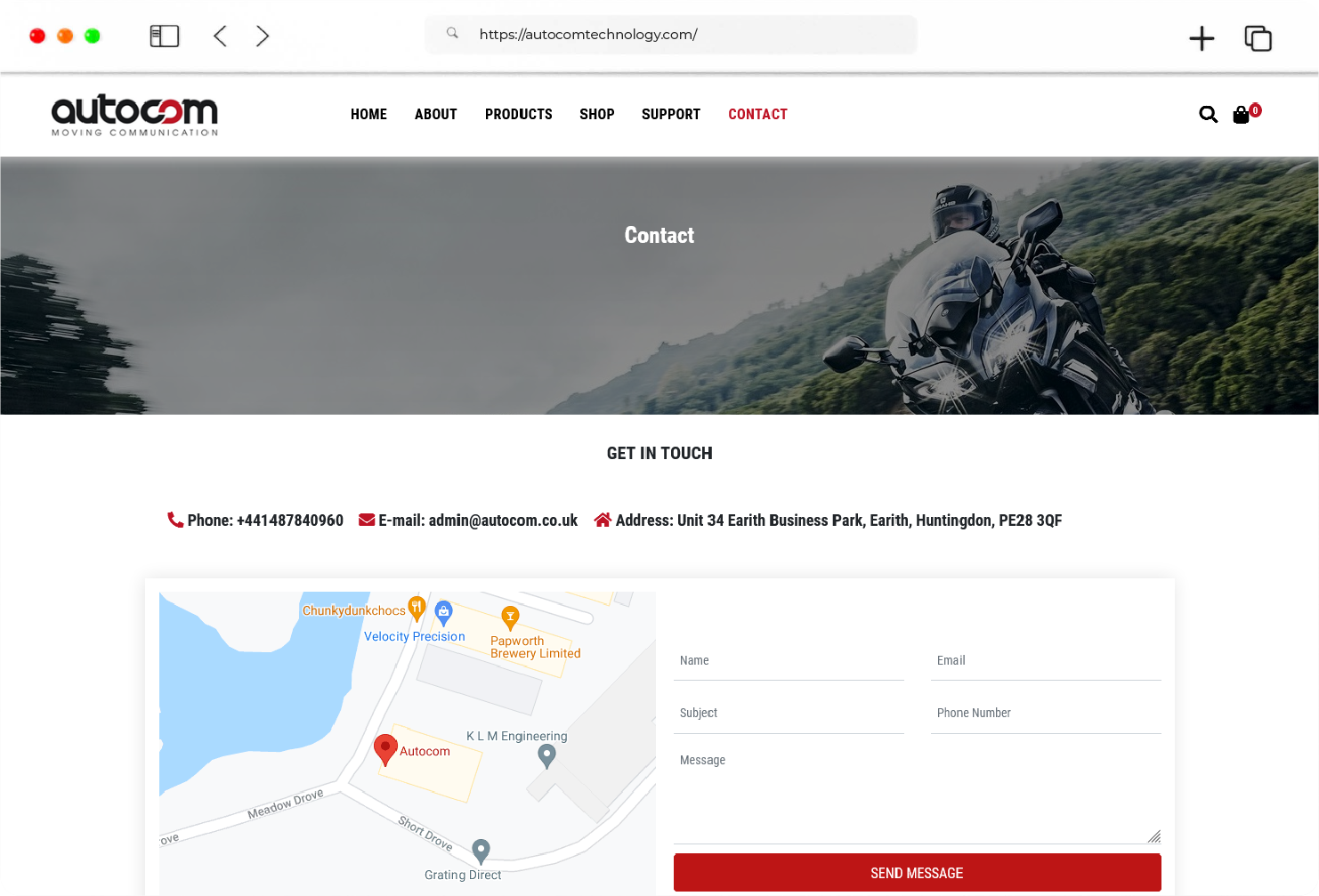
Task: Click the browser address bar URL
Action: (x=588, y=35)
